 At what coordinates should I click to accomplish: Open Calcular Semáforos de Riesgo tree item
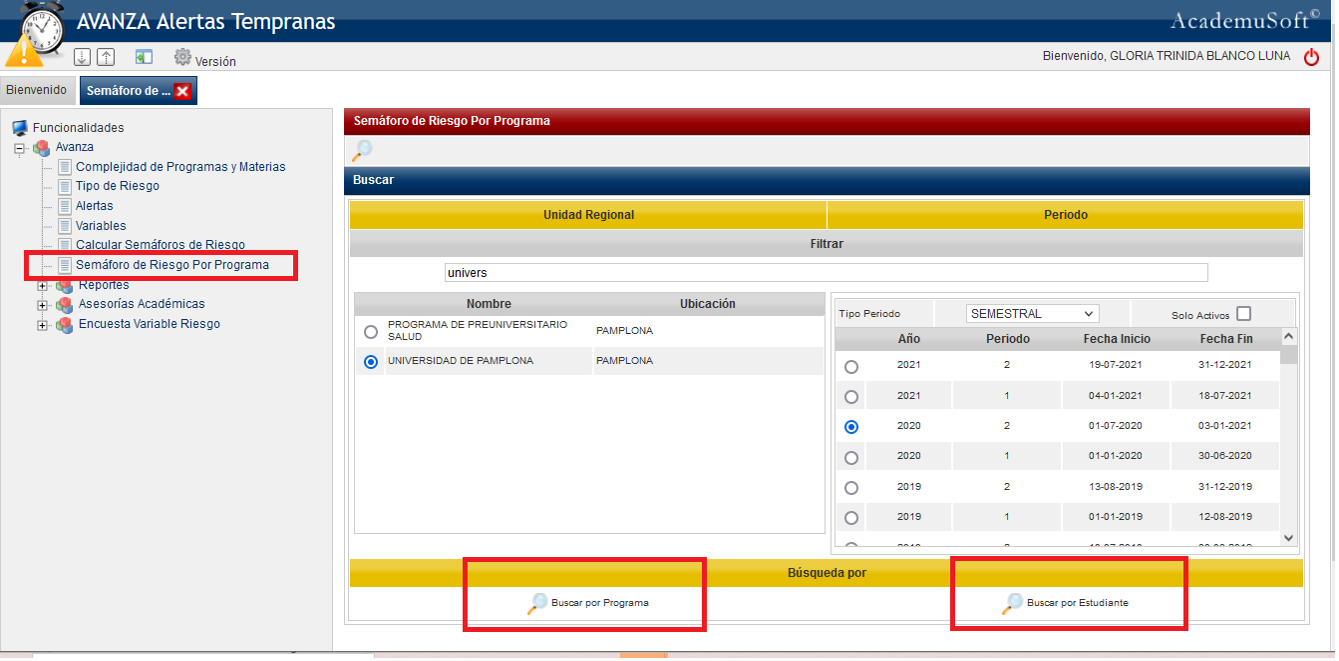(x=160, y=245)
